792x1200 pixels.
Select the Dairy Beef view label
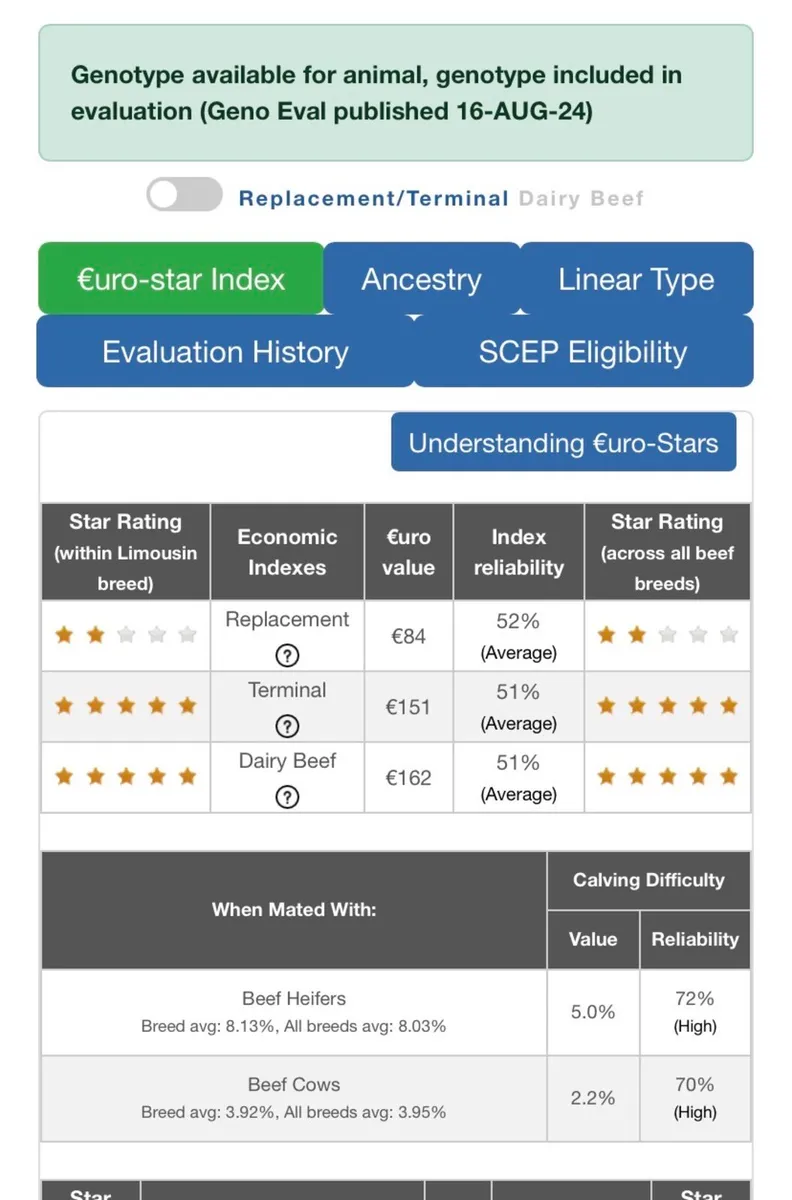tap(581, 198)
